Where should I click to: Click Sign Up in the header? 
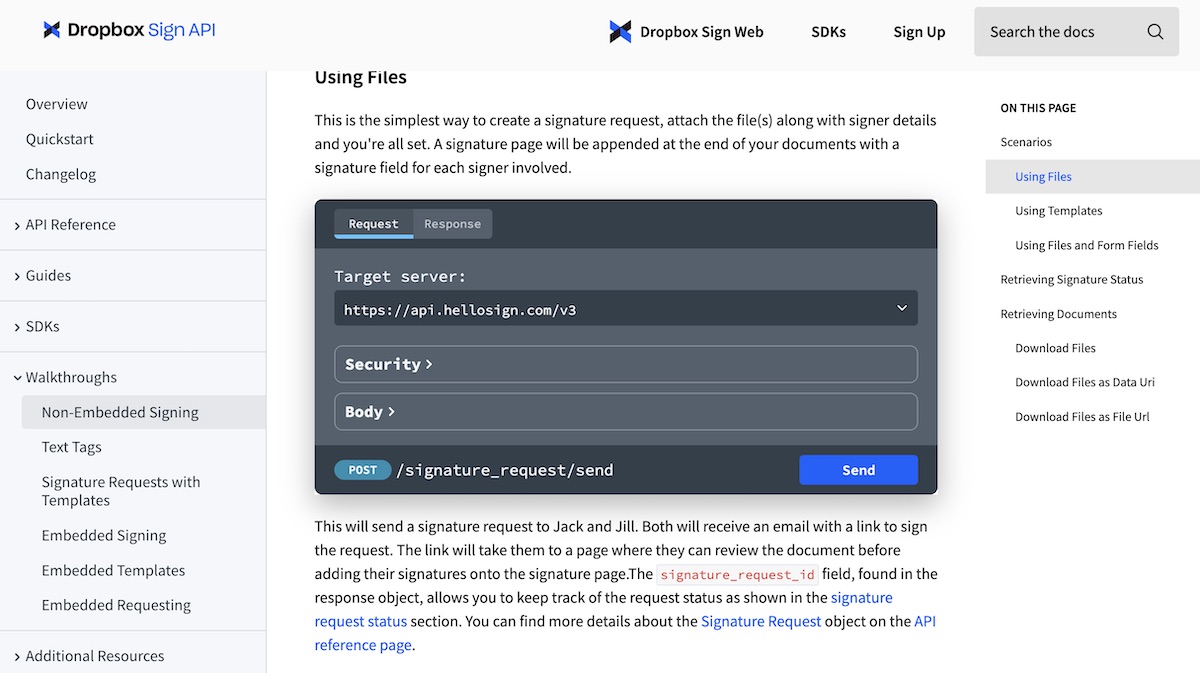[919, 32]
